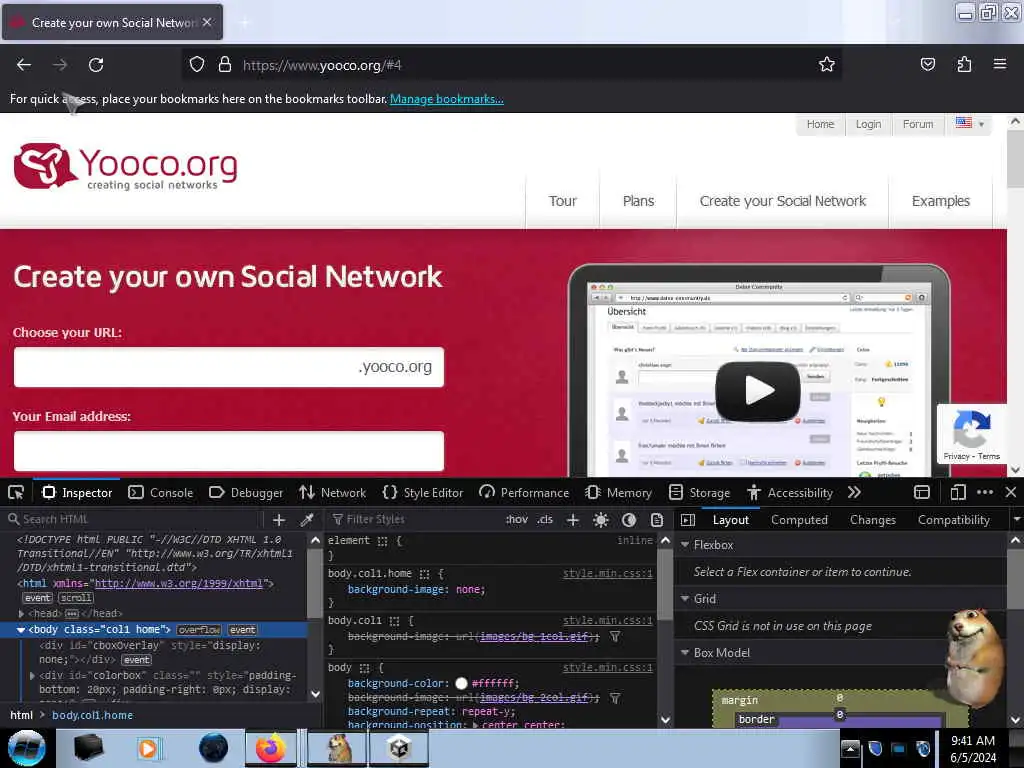
Task: Open the iframe picker in DevTools
Action: click(921, 492)
